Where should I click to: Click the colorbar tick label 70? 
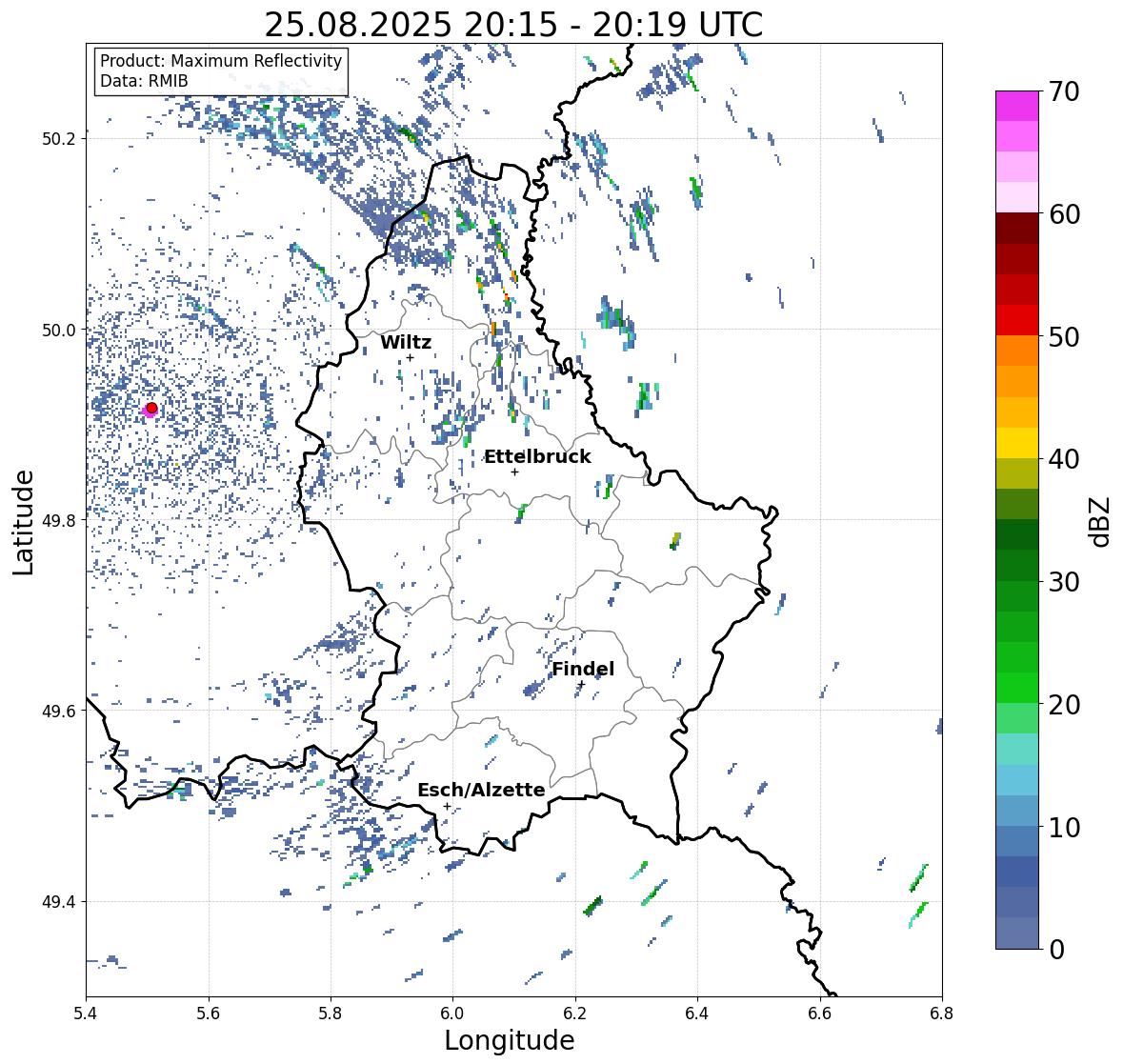tap(1064, 91)
